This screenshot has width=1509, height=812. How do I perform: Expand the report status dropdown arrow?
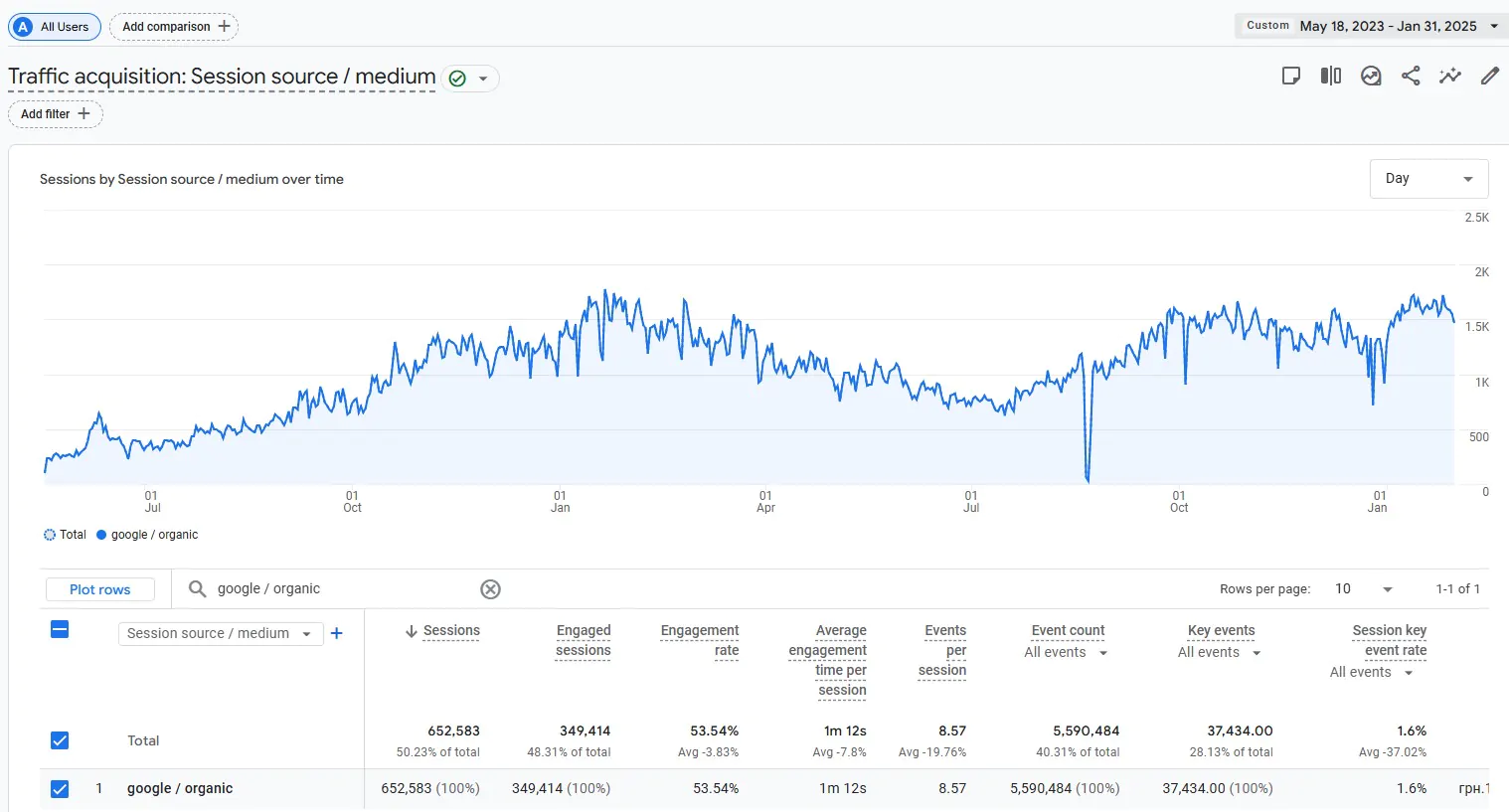(483, 79)
